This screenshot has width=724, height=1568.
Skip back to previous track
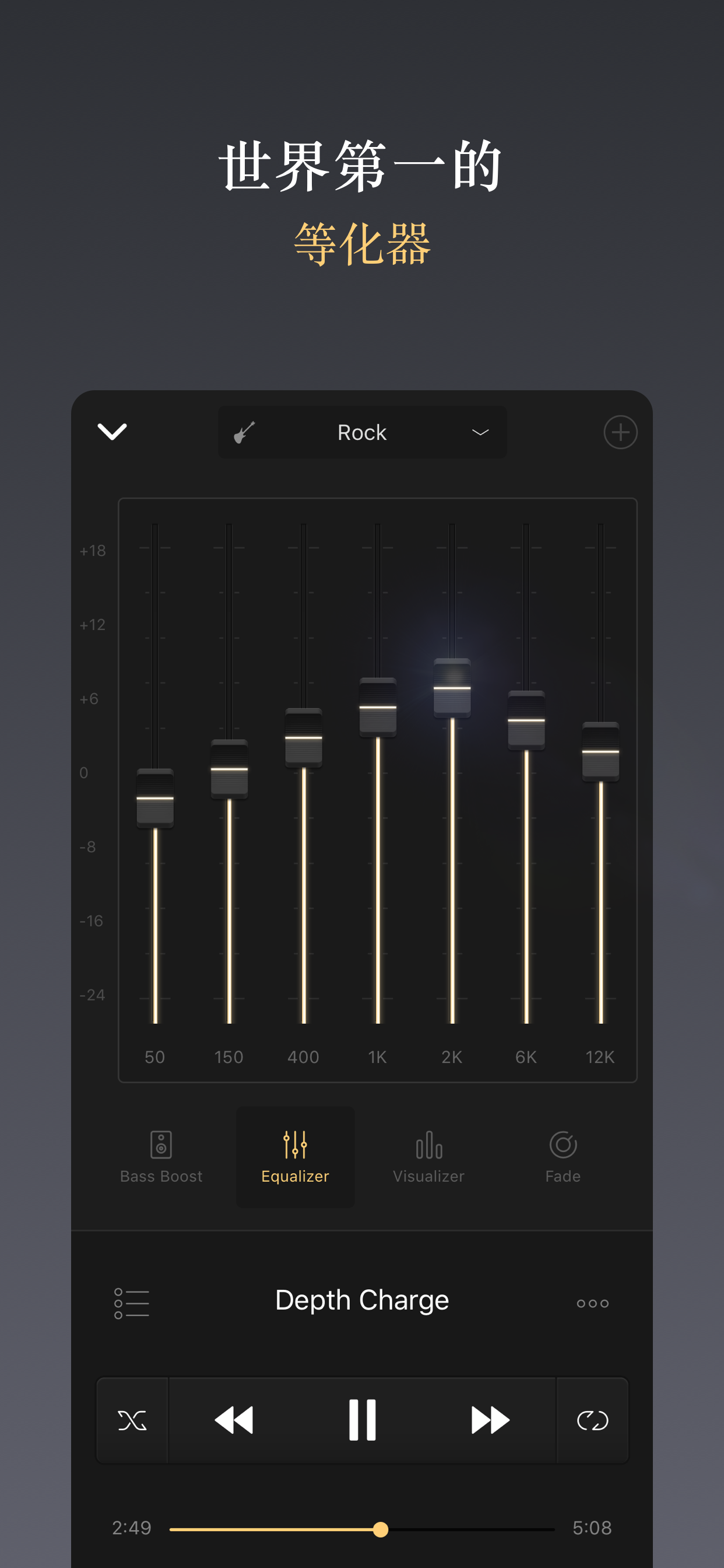tap(234, 1420)
